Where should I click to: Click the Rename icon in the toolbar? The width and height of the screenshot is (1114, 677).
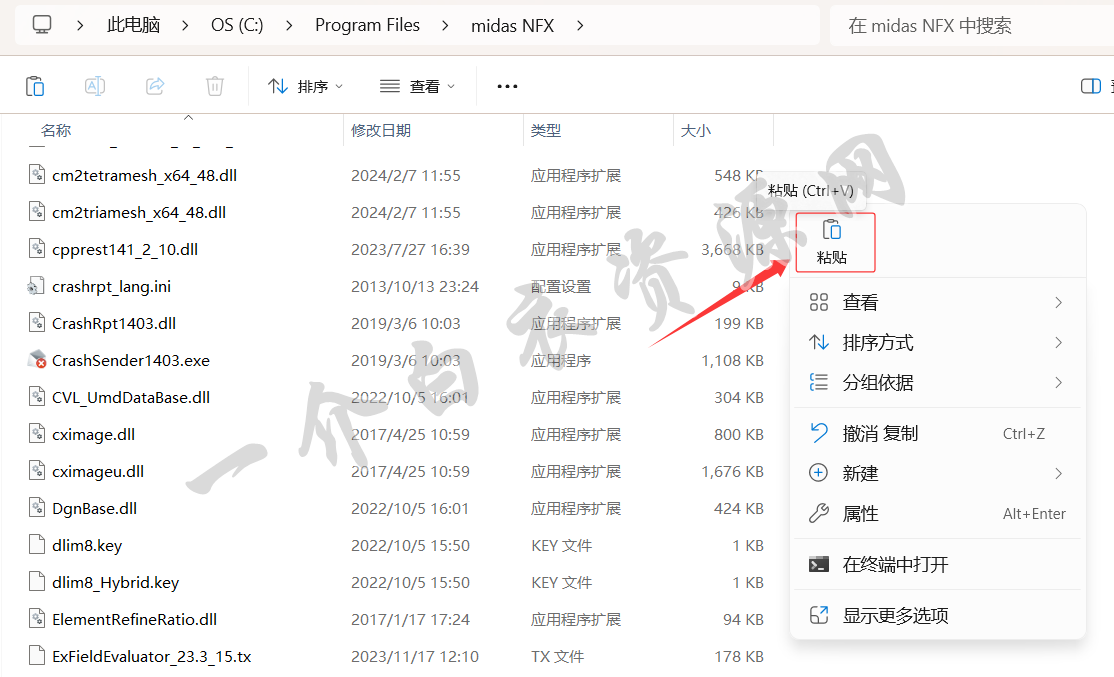coord(94,86)
